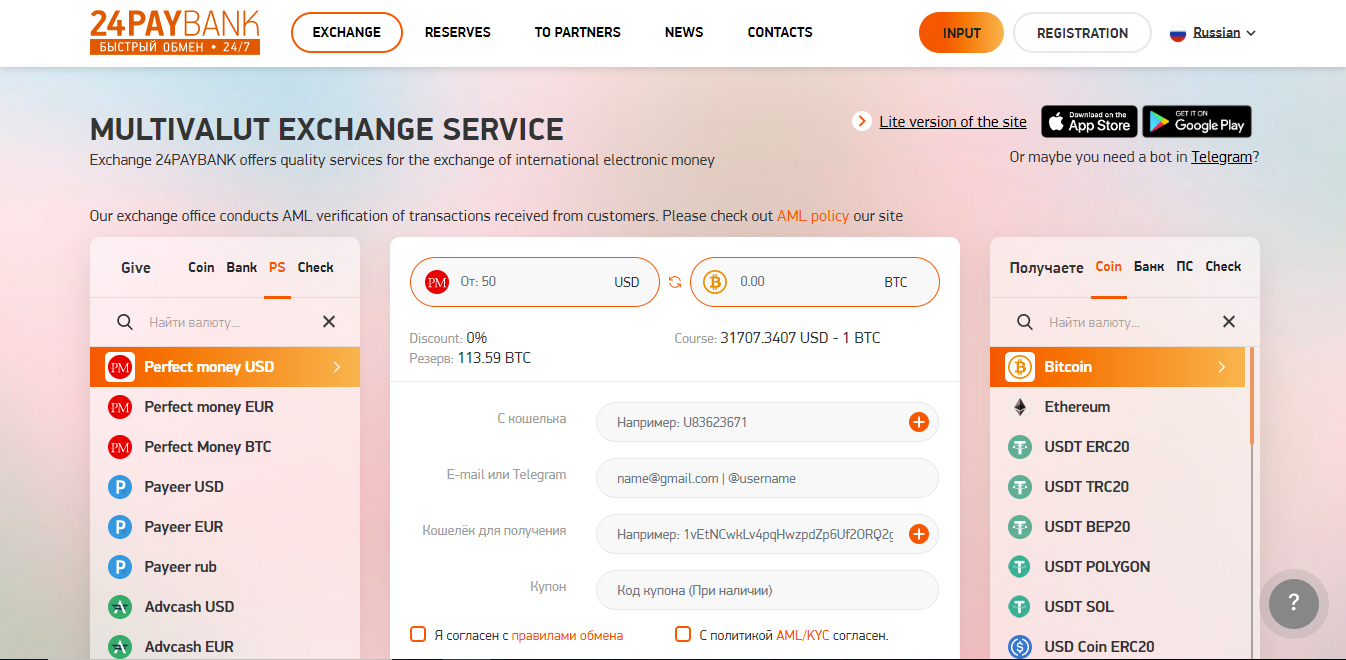Screen dimensions: 1346x660
Task: Click the plus icon in the Кошелёк для получения field
Action: pos(919,534)
